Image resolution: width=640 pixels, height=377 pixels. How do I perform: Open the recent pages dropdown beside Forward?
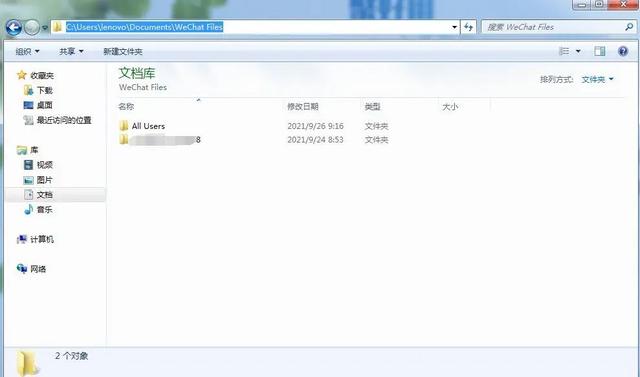tap(45, 28)
